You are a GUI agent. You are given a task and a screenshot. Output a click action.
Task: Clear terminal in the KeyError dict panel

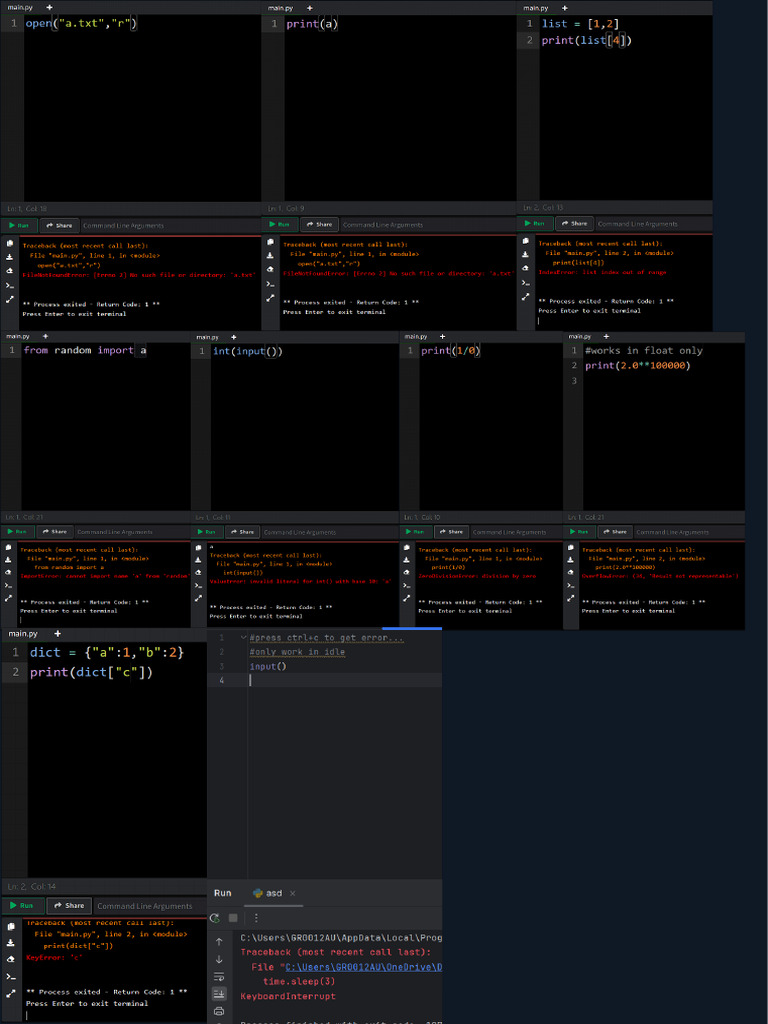10,959
